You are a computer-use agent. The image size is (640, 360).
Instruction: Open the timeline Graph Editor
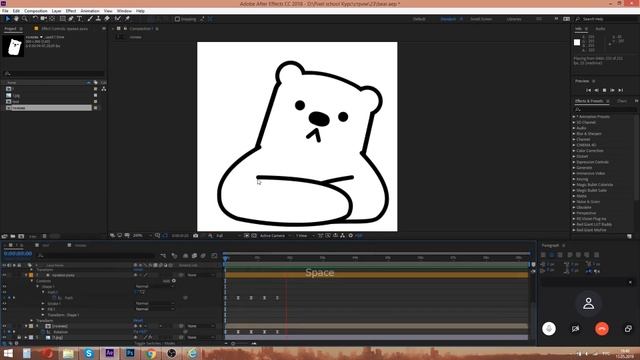pyautogui.click(x=214, y=256)
